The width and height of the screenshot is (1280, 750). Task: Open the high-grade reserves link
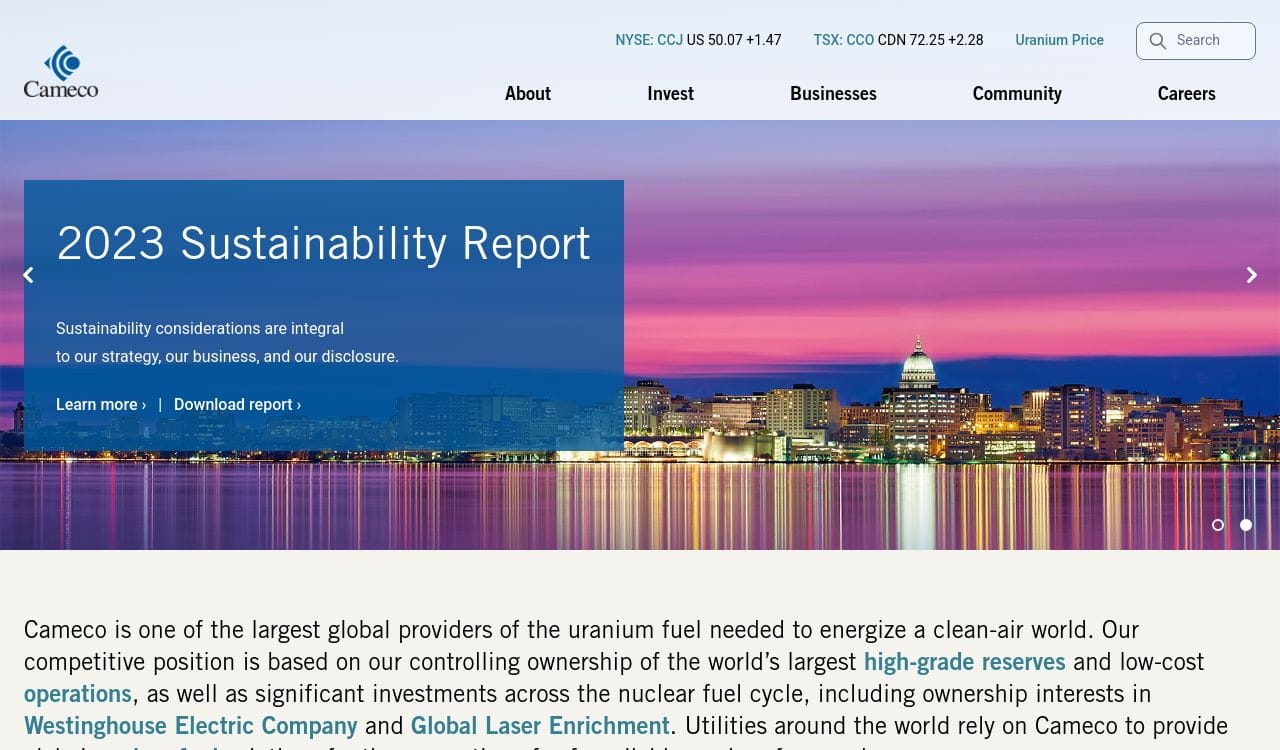[964, 662]
